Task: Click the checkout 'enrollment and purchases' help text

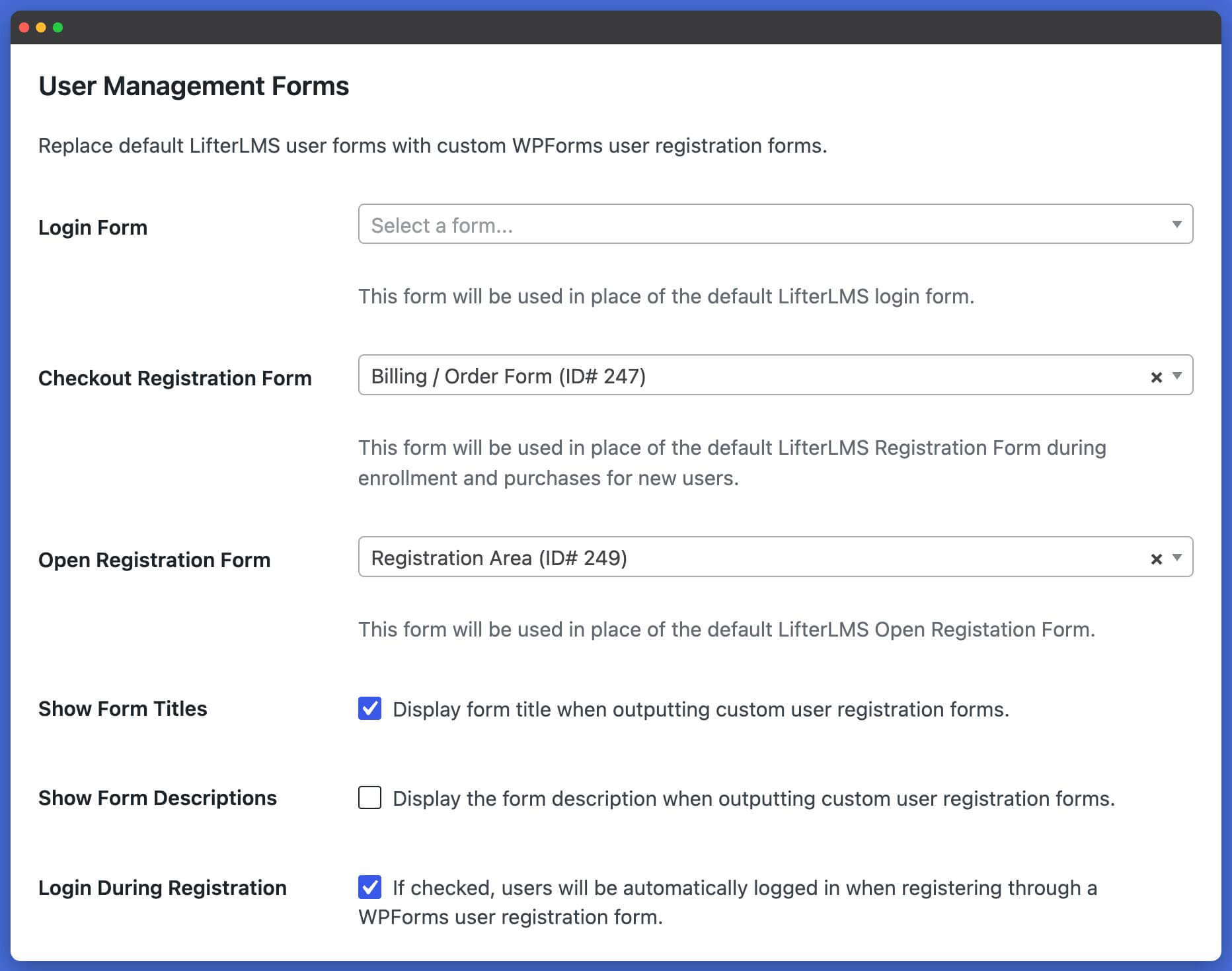Action: point(732,463)
